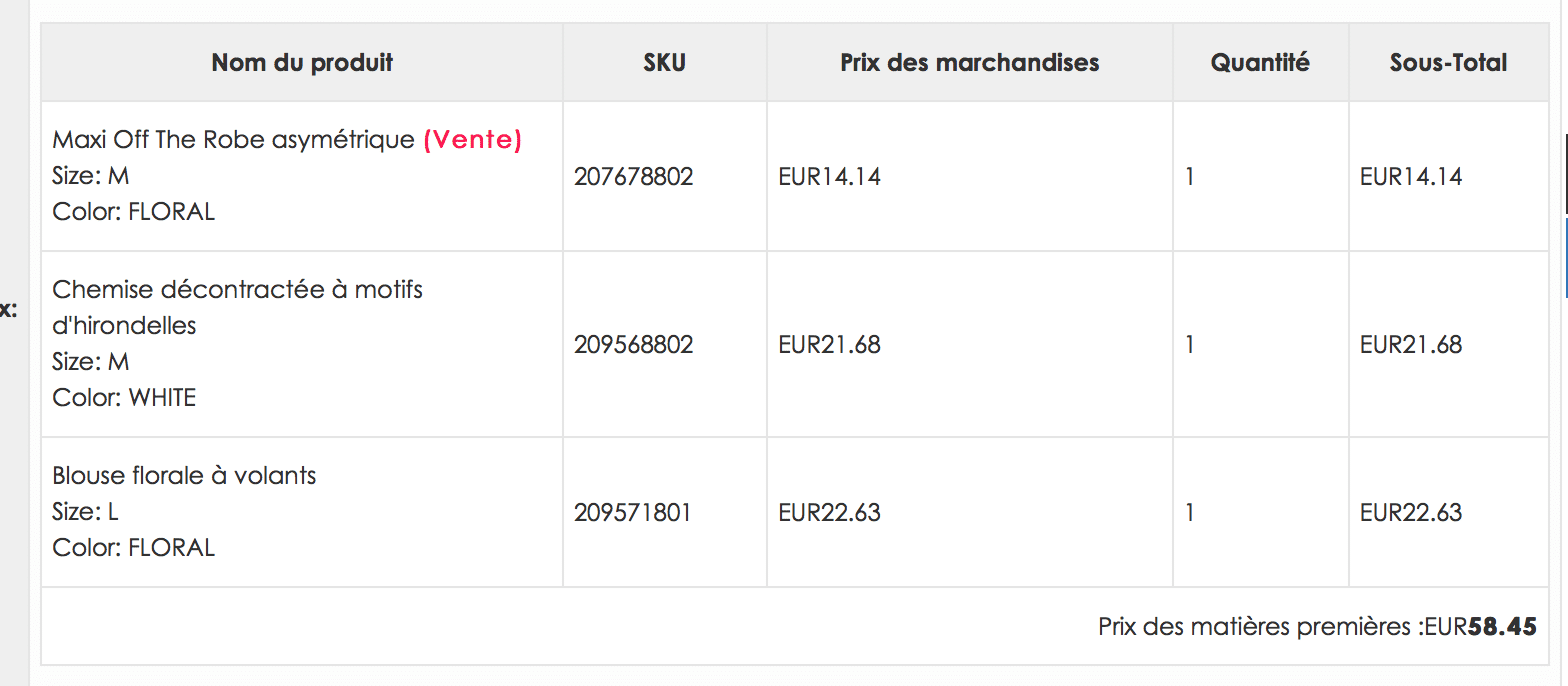Screen dimensions: 1568x686
Task: Click "Color: WHITE" under the Chemise product
Action: [x=124, y=398]
